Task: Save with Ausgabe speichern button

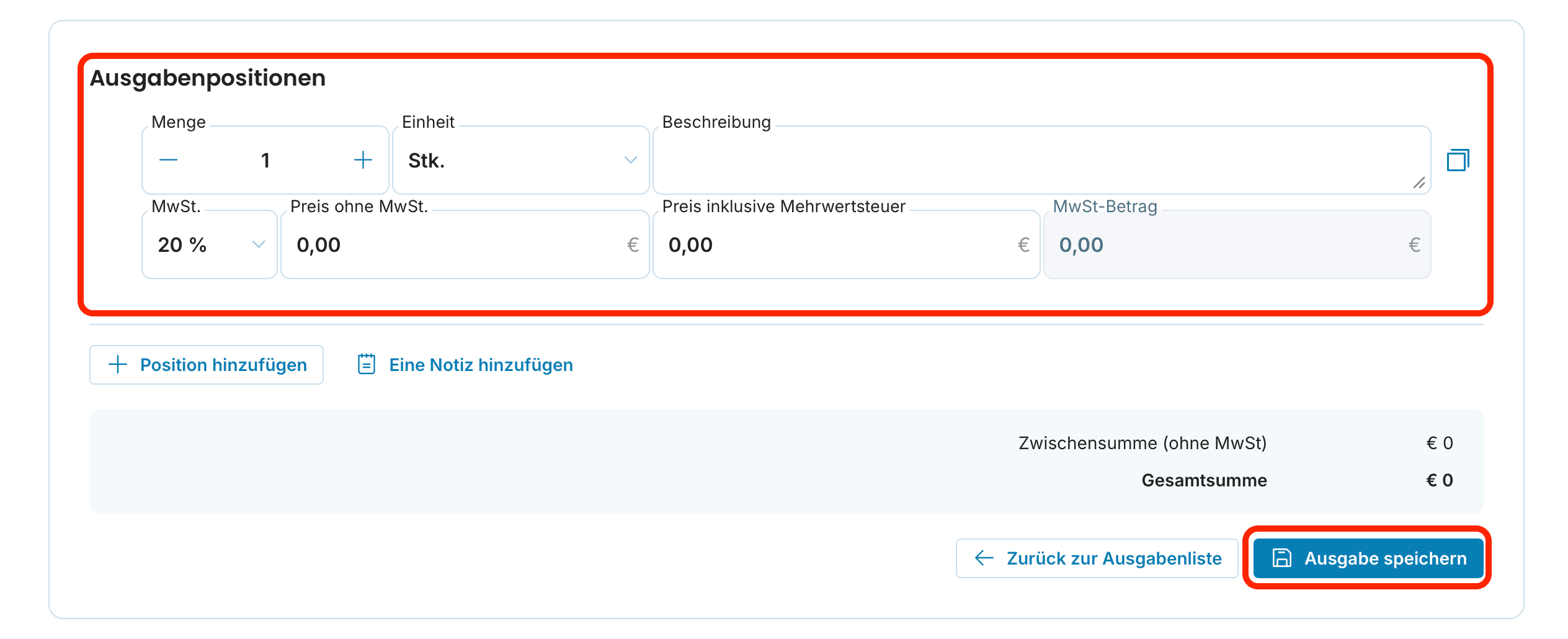Action: tap(1368, 558)
